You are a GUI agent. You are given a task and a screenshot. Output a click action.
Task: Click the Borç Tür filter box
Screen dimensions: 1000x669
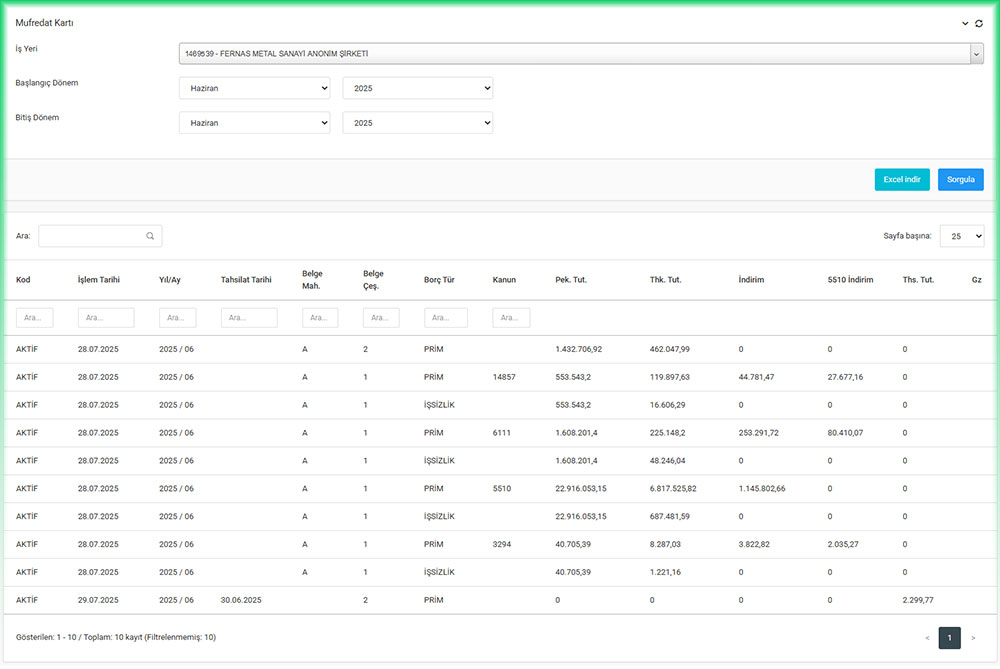pyautogui.click(x=445, y=317)
